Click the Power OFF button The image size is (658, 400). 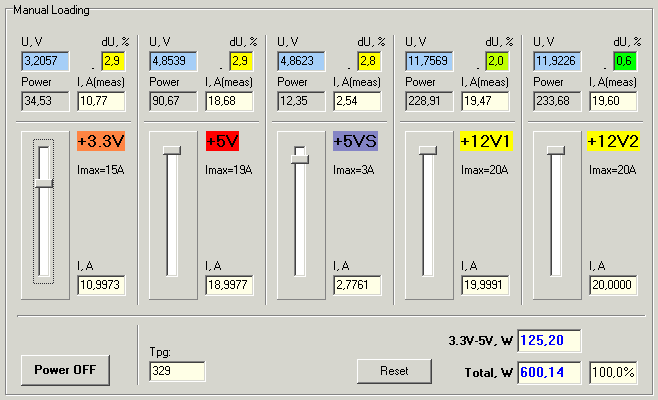pyautogui.click(x=65, y=370)
